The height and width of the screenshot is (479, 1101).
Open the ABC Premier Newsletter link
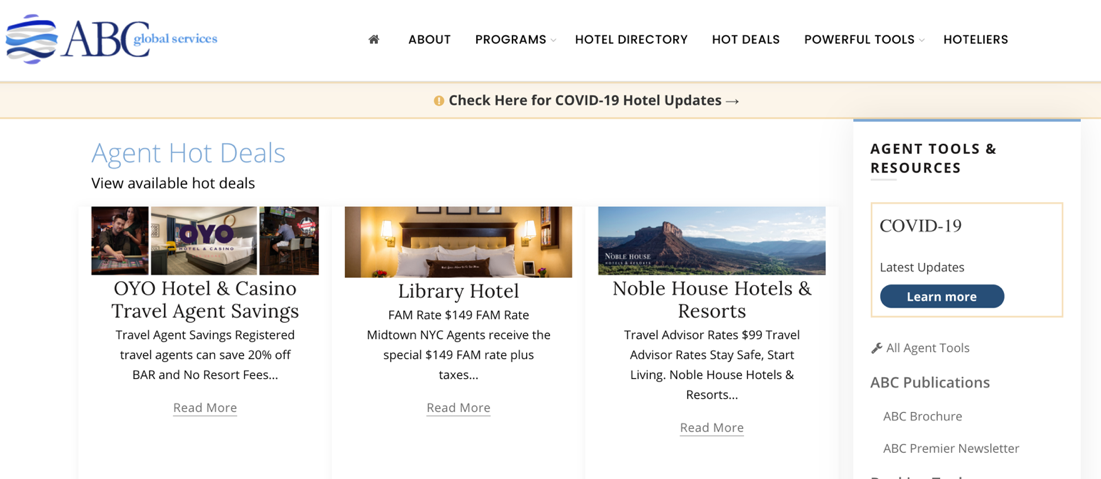(x=950, y=449)
